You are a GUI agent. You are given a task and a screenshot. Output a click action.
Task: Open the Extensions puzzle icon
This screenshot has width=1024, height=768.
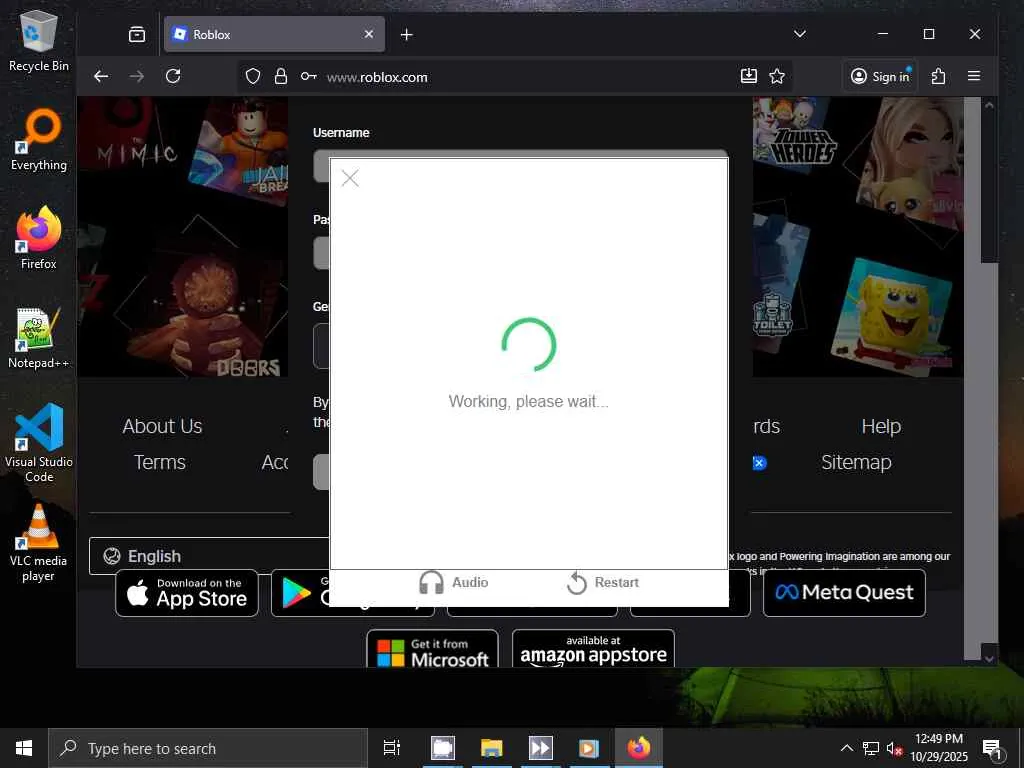(938, 76)
